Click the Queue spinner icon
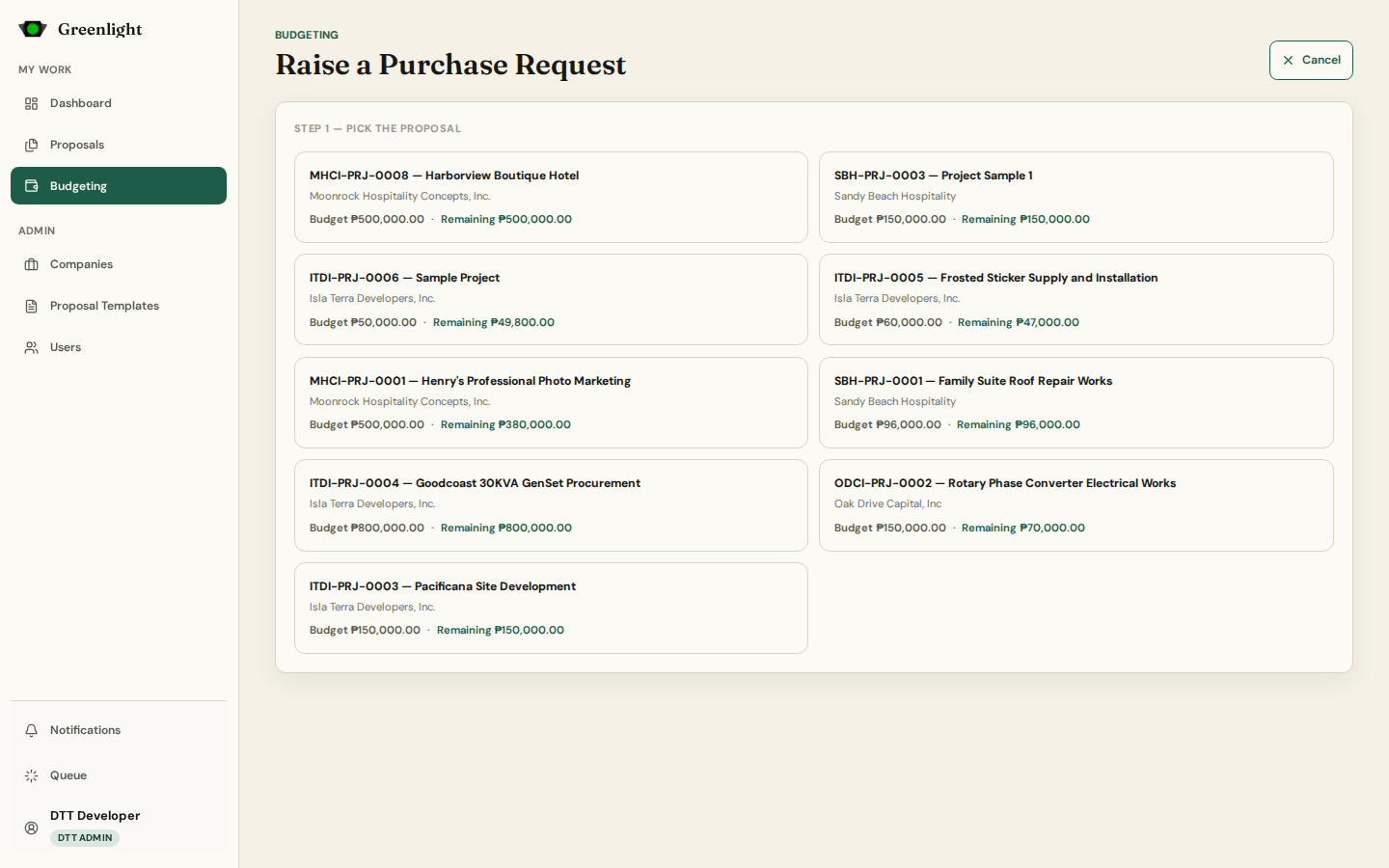This screenshot has width=1389, height=868. (x=32, y=775)
